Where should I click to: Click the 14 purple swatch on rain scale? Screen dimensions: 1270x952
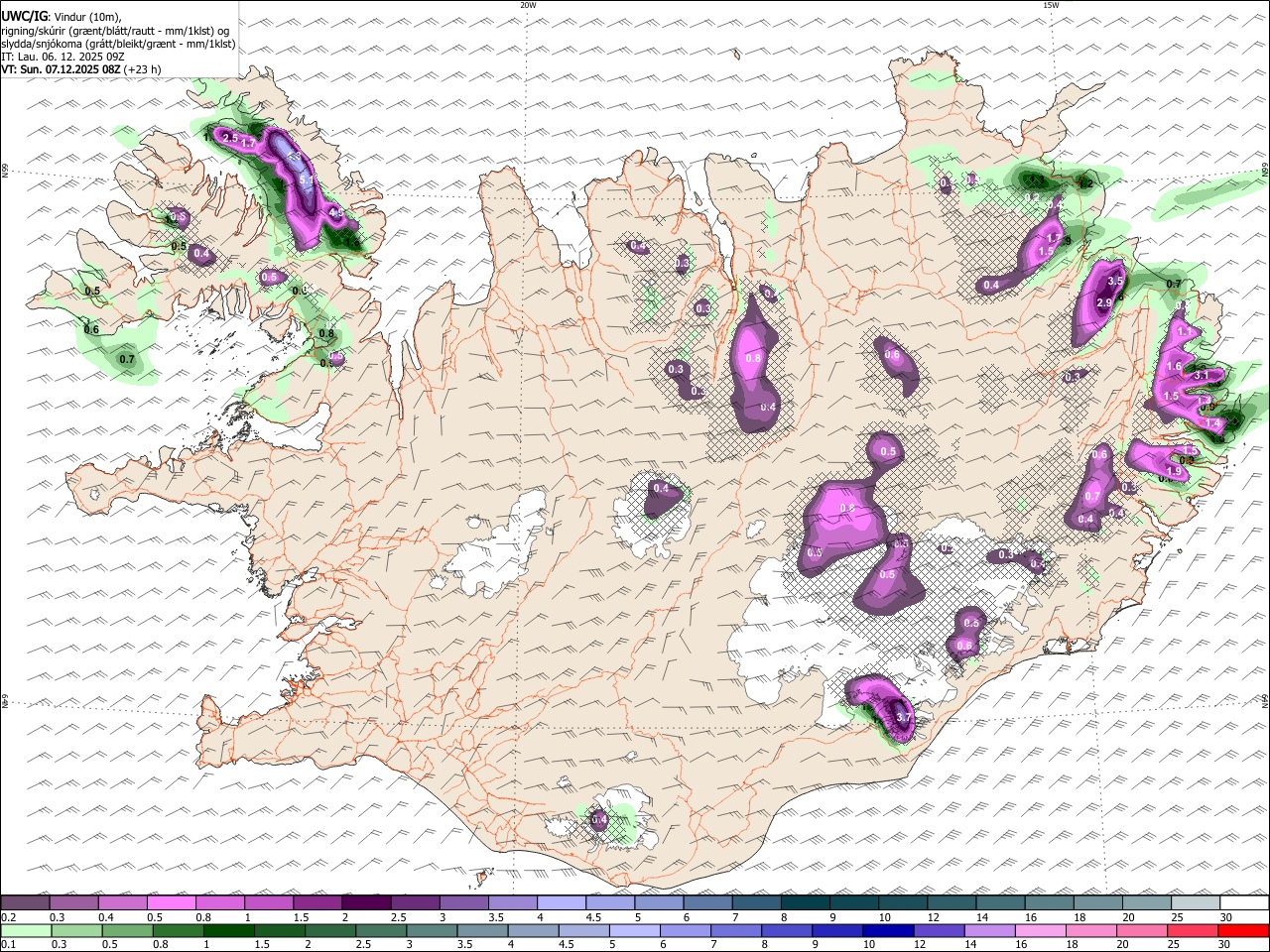(989, 931)
